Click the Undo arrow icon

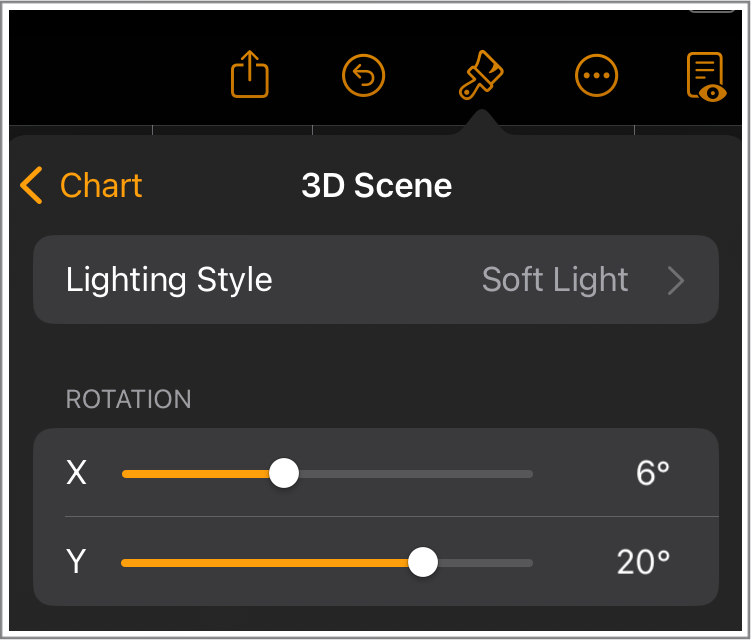(x=364, y=75)
